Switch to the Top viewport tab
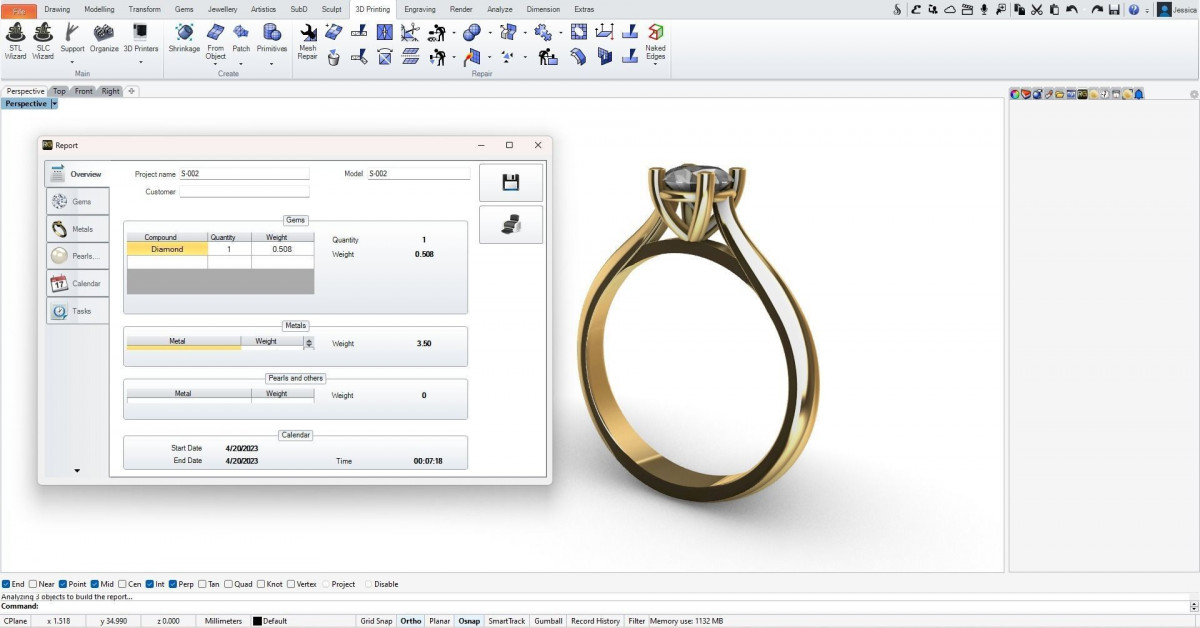1200x628 pixels. [59, 91]
